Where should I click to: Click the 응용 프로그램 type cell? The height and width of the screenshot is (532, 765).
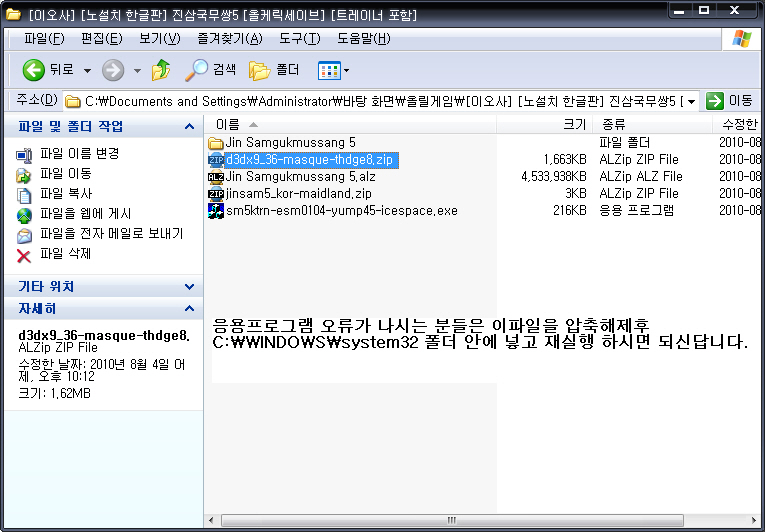pos(636,210)
